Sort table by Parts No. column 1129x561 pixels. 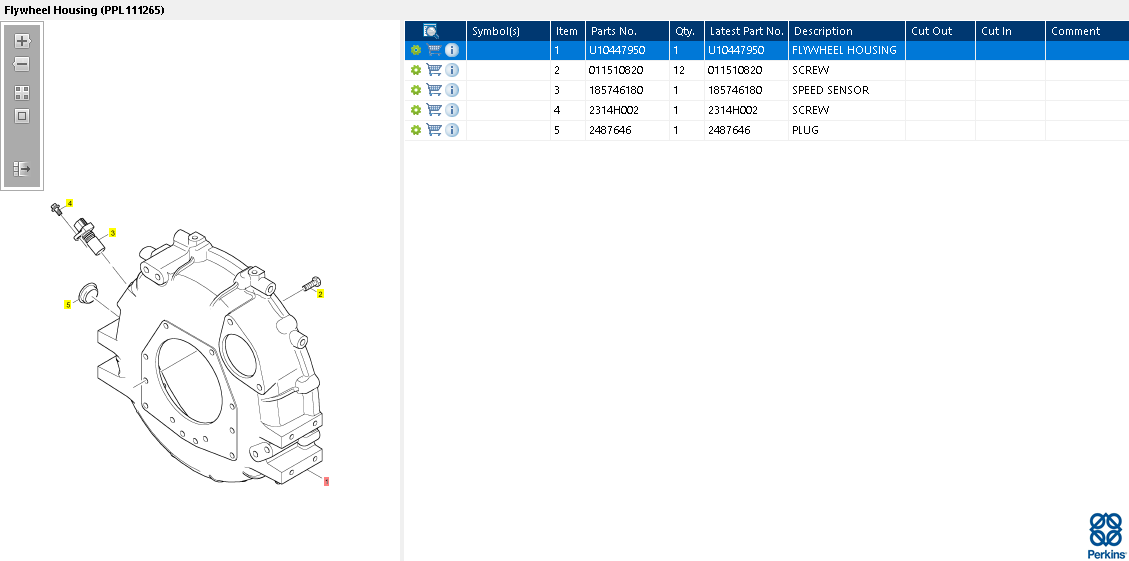click(x=613, y=31)
